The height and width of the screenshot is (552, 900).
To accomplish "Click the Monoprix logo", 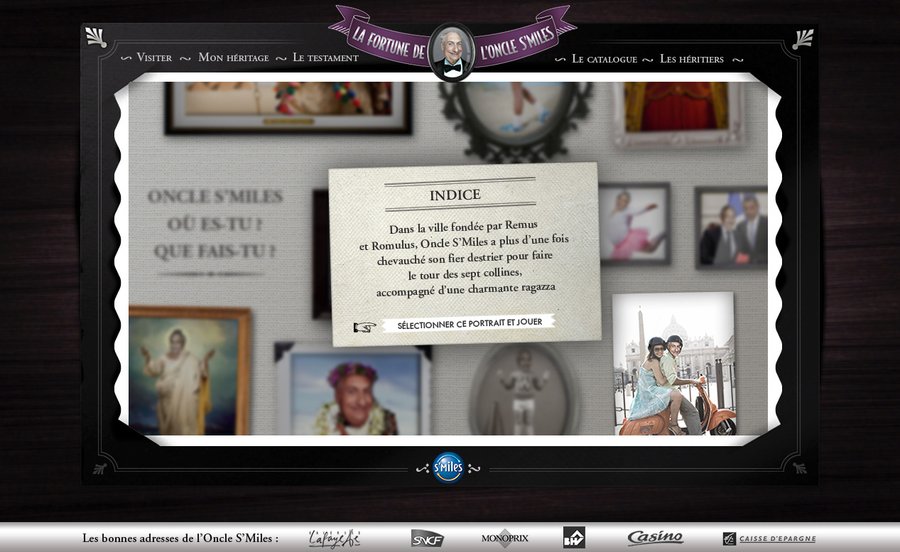I will click(504, 538).
